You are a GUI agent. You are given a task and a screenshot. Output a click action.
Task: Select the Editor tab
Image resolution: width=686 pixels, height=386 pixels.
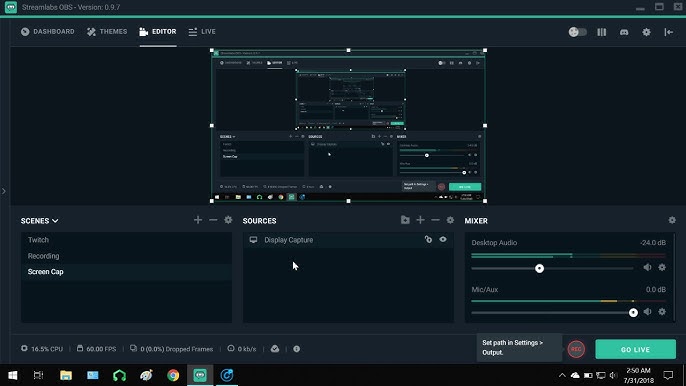(x=158, y=32)
